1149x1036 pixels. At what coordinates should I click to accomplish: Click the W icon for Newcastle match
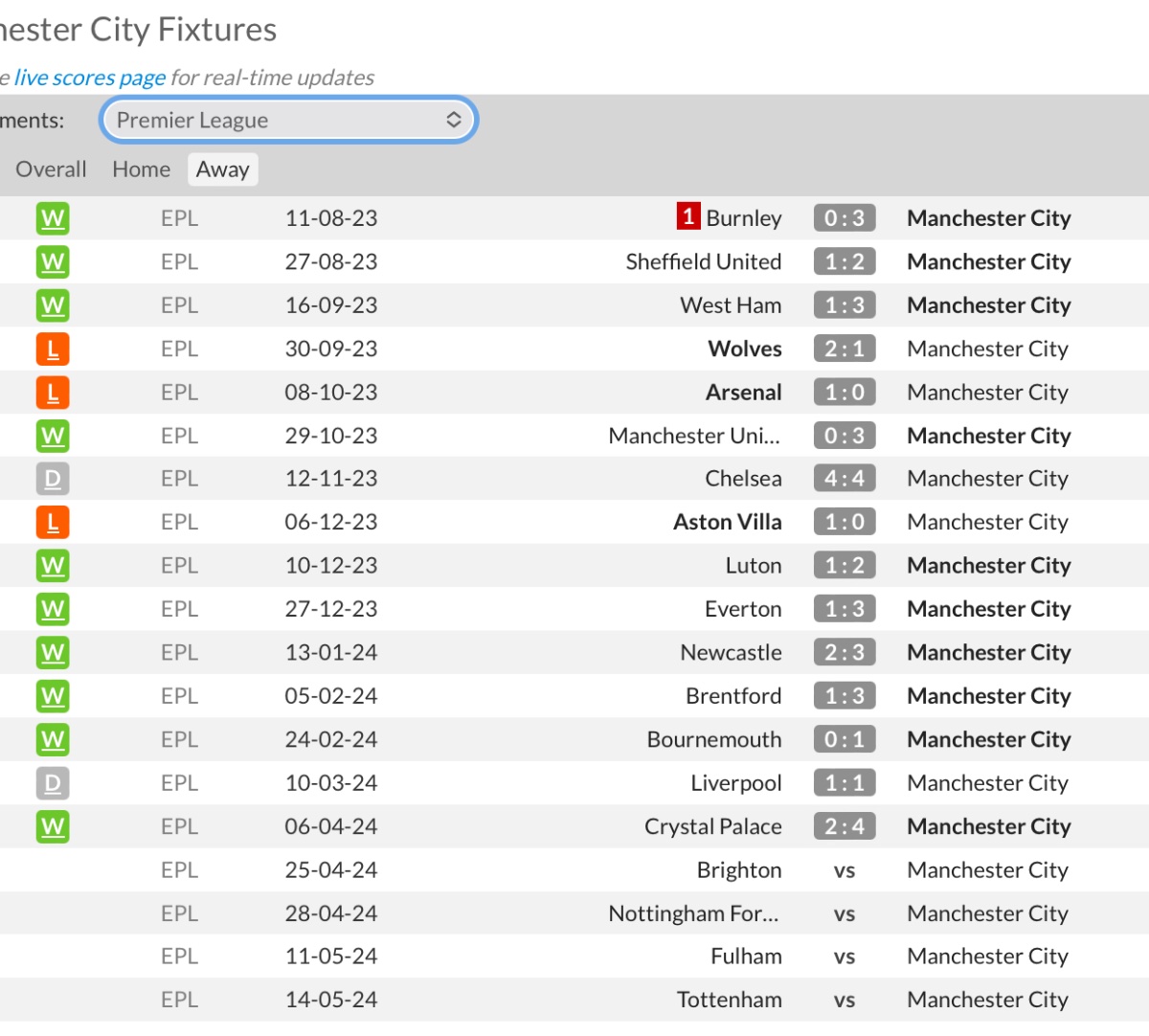click(x=53, y=653)
